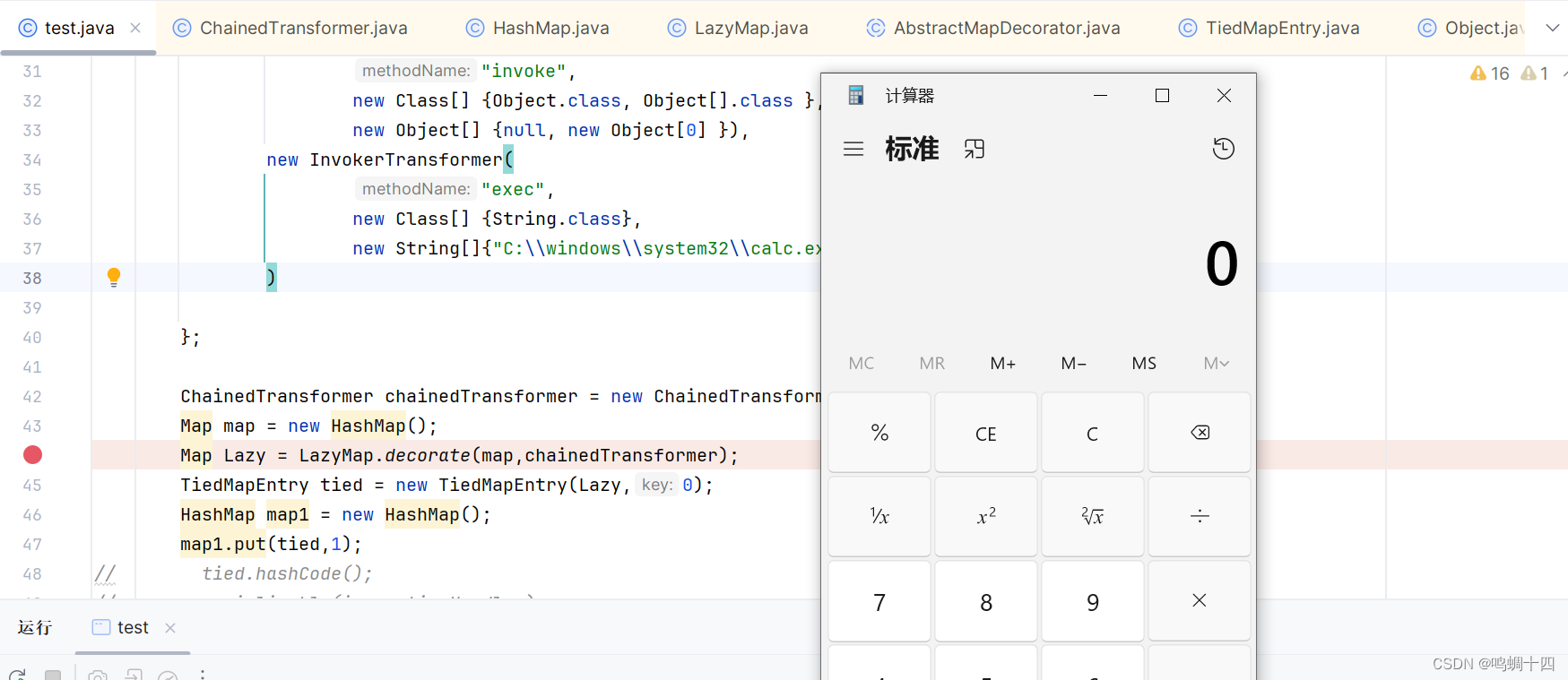Click the 运行 Run panel label

click(x=35, y=627)
